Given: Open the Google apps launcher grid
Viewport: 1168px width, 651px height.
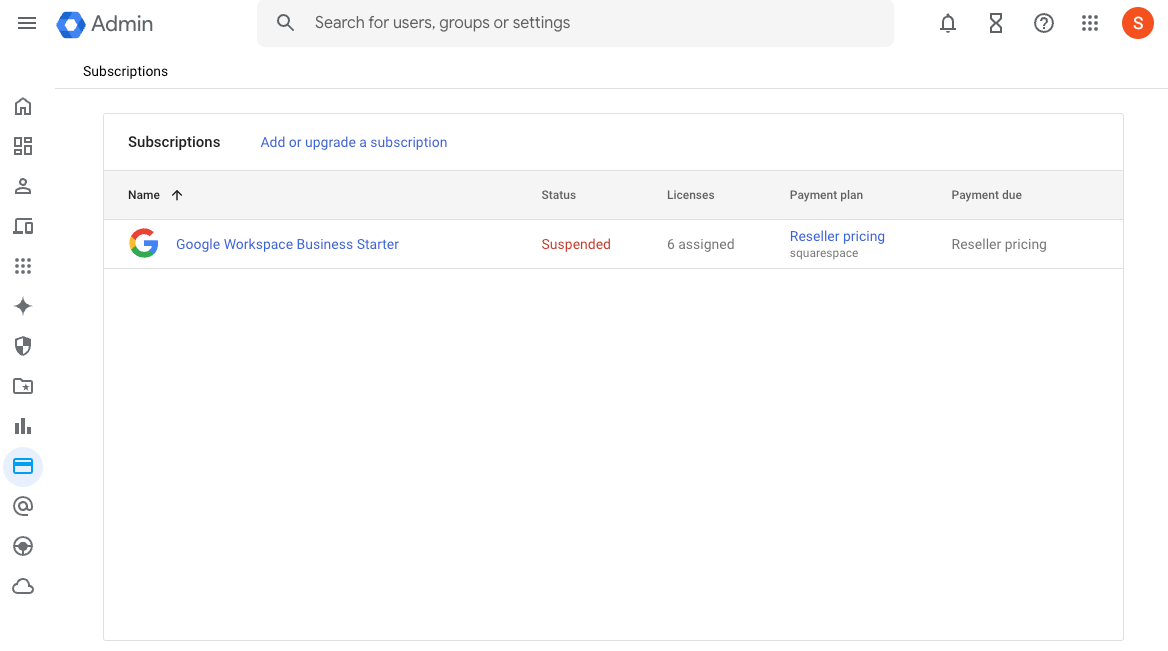Looking at the screenshot, I should tap(1090, 23).
